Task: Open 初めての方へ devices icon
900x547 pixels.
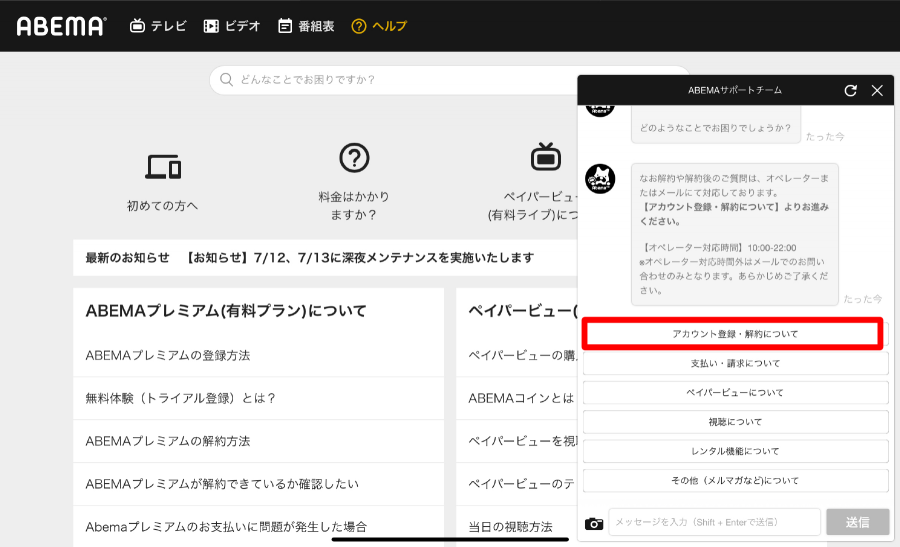Action: pos(163,167)
